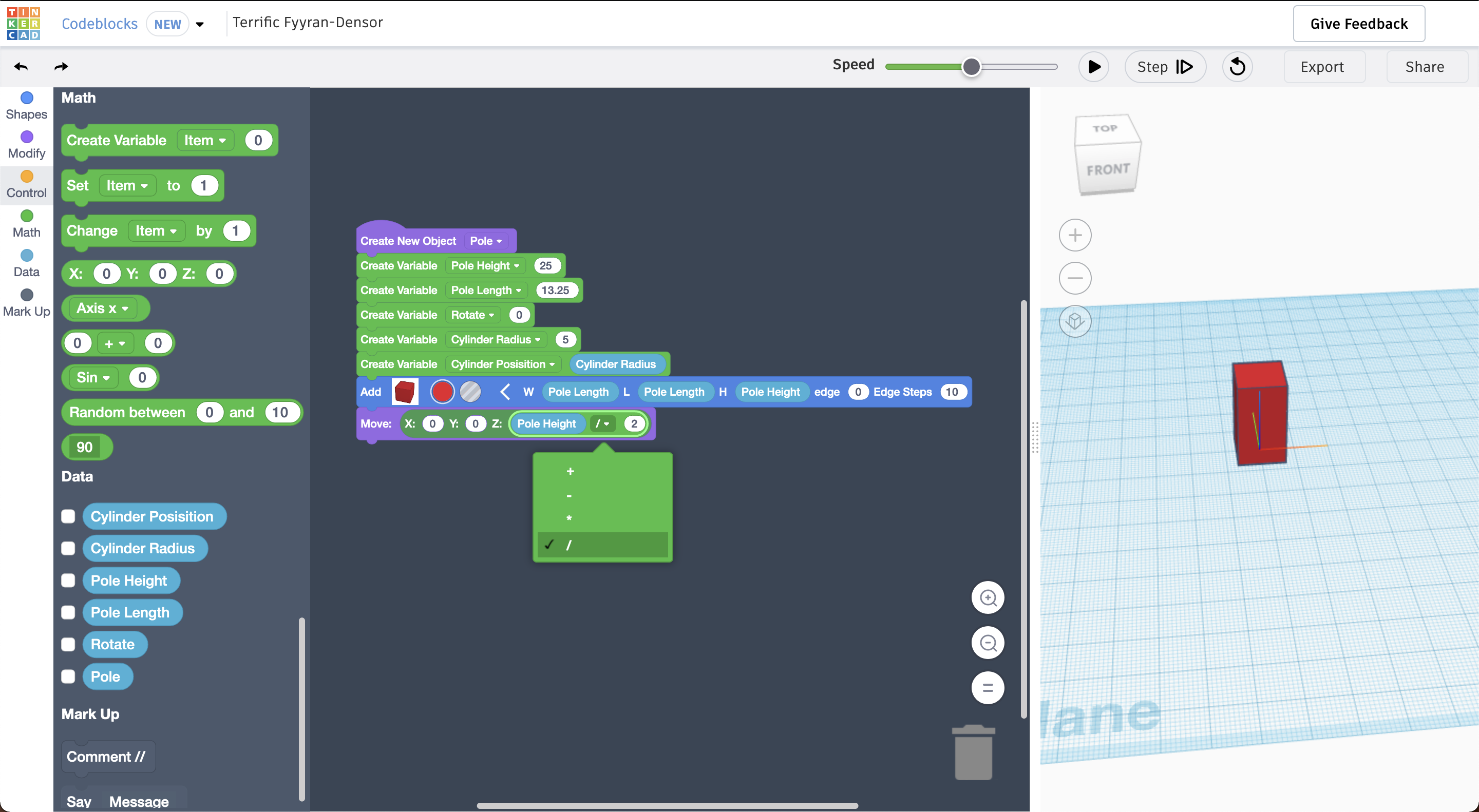
Task: Click the workspace zoom-out magnifier icon
Action: pyautogui.click(x=988, y=643)
